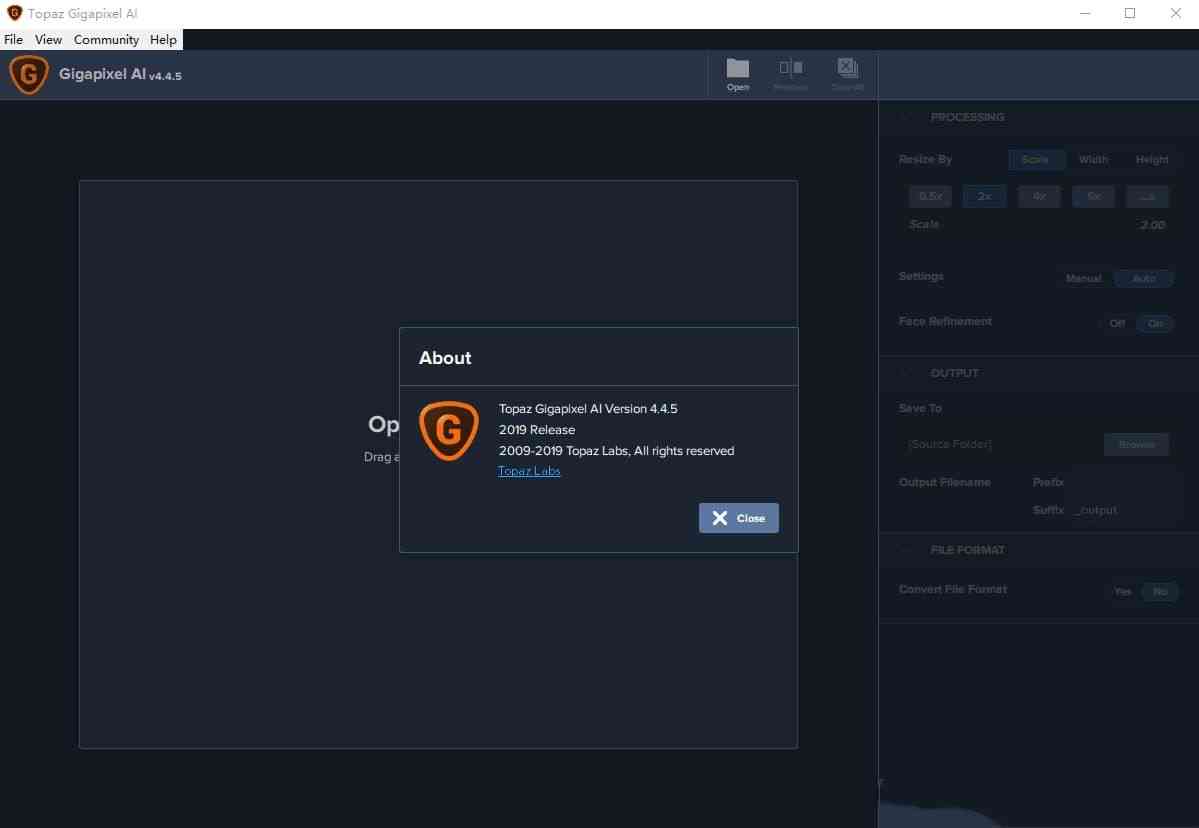This screenshot has height=828, width=1199.
Task: Select Resize By Width option
Action: point(1093,160)
